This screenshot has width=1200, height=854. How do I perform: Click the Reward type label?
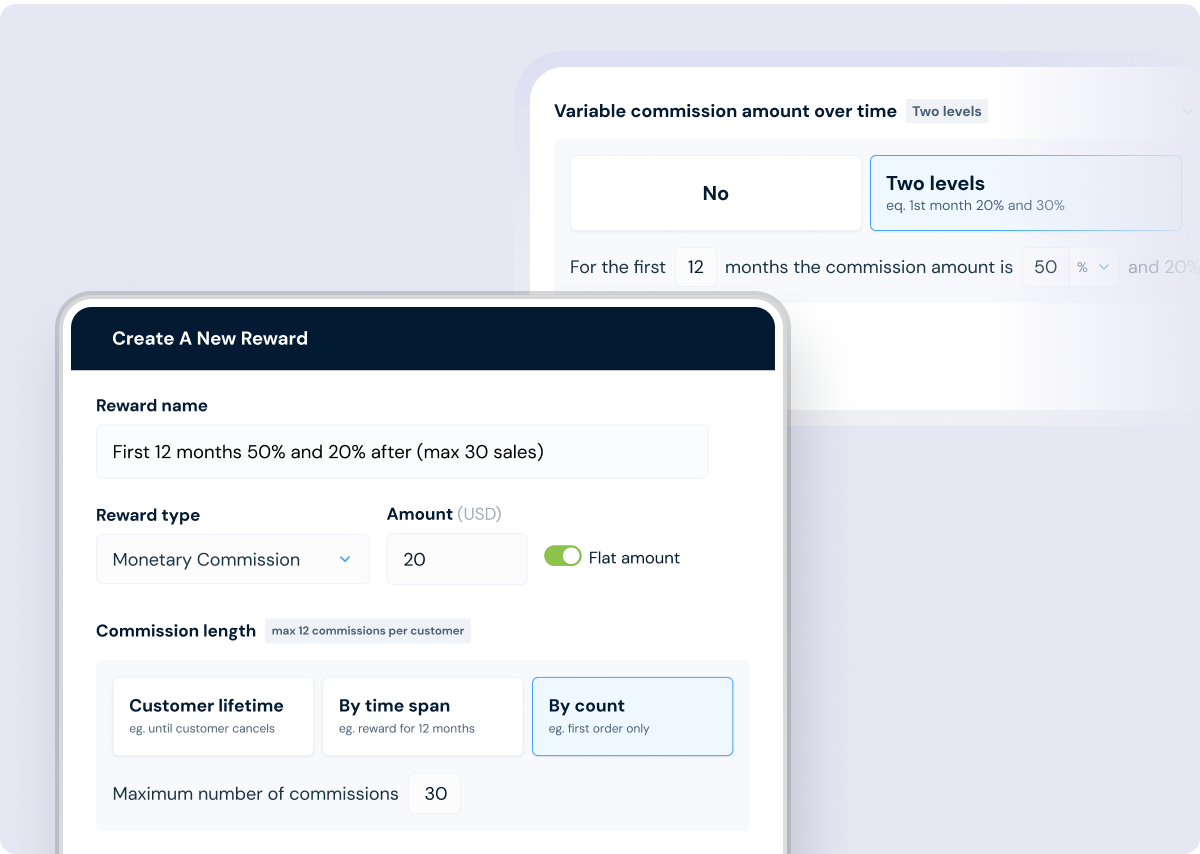pyautogui.click(x=148, y=515)
